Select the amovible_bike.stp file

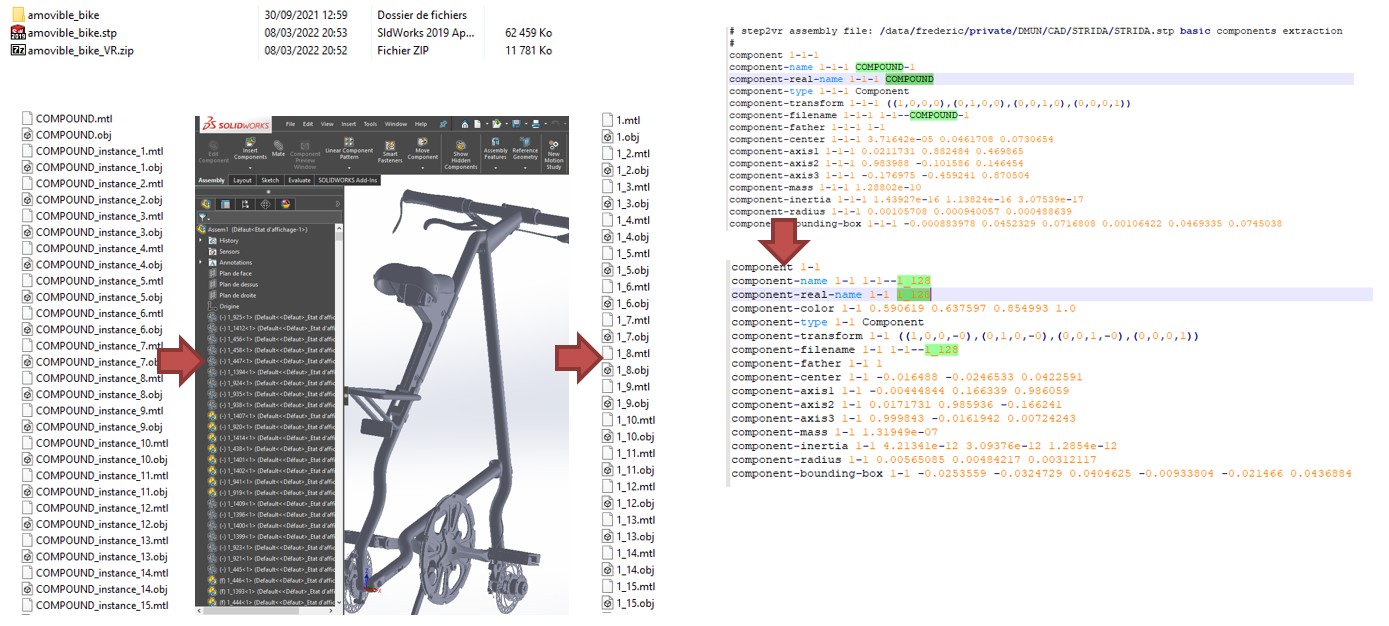(x=72, y=33)
